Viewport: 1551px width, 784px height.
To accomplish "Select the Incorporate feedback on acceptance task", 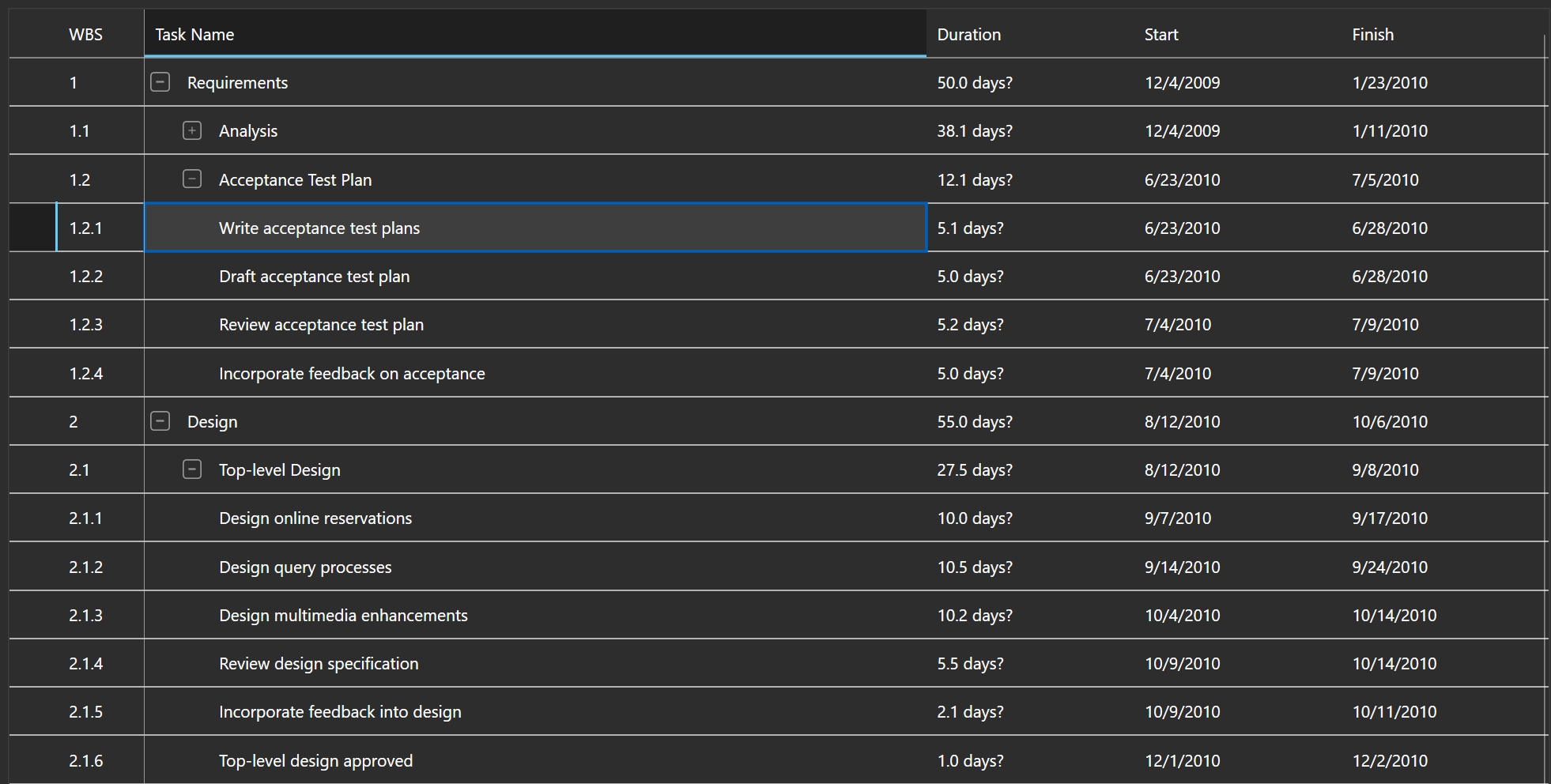I will pos(352,373).
